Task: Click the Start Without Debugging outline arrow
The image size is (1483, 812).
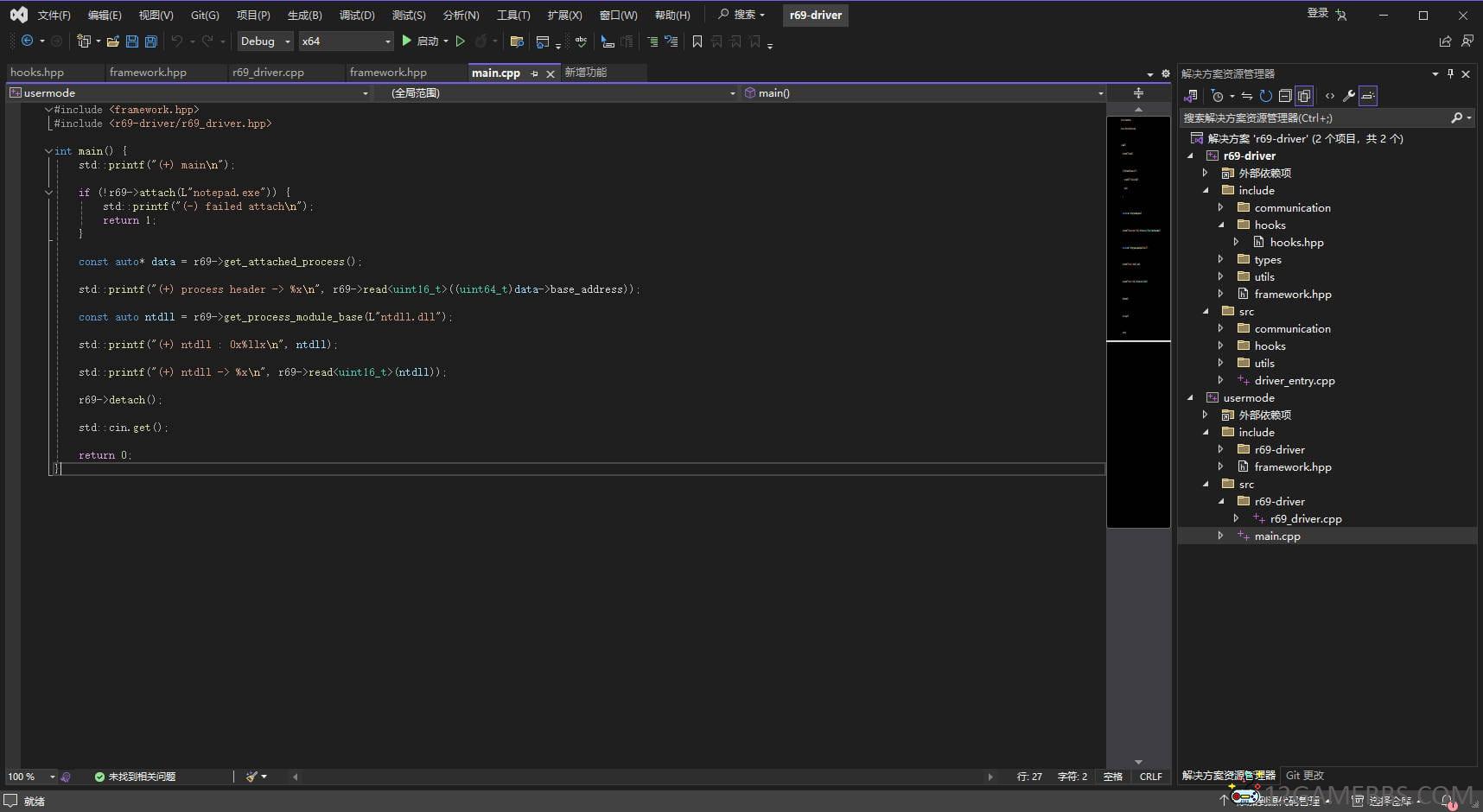Action: (461, 41)
